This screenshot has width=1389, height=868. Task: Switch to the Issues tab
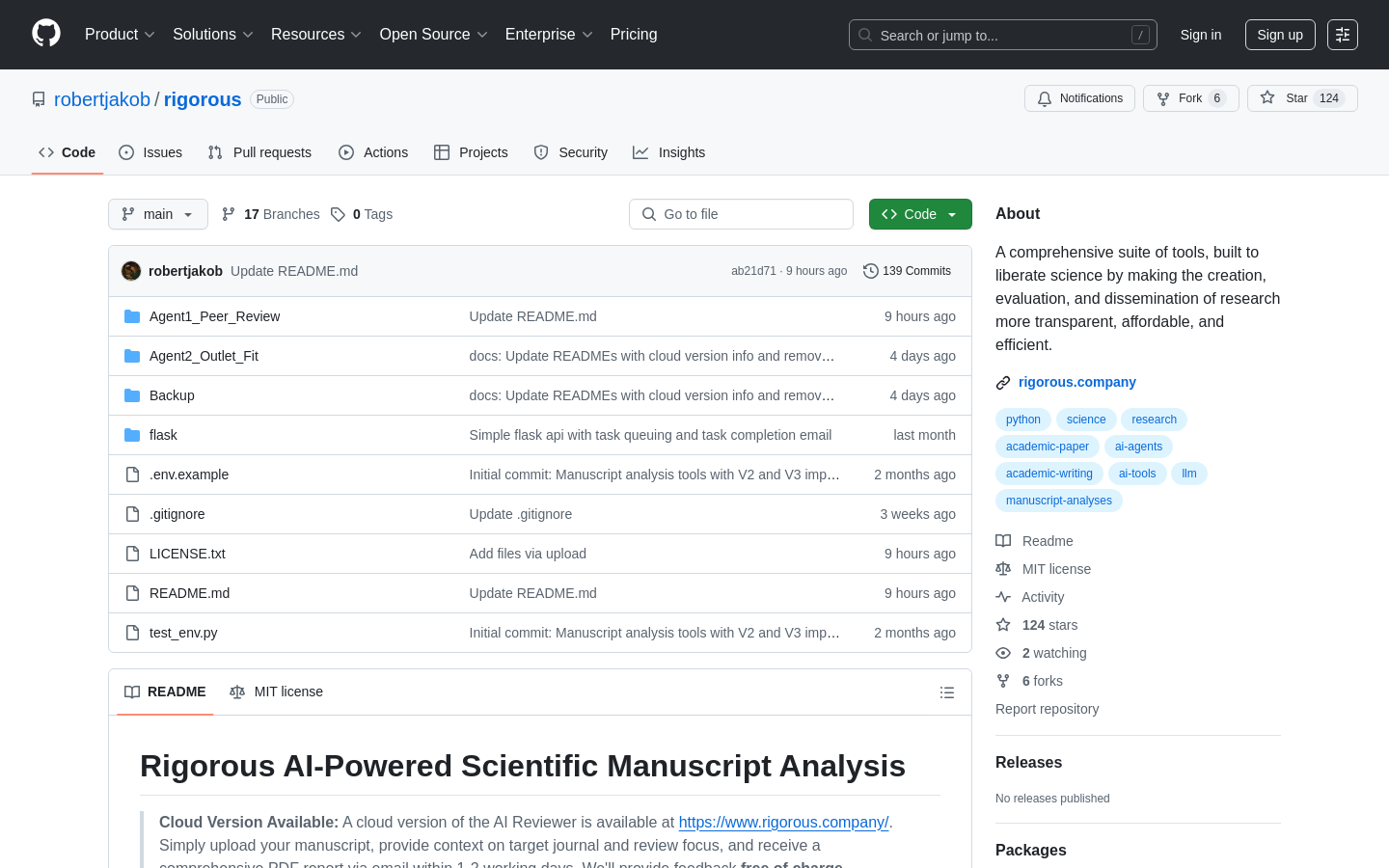(150, 152)
